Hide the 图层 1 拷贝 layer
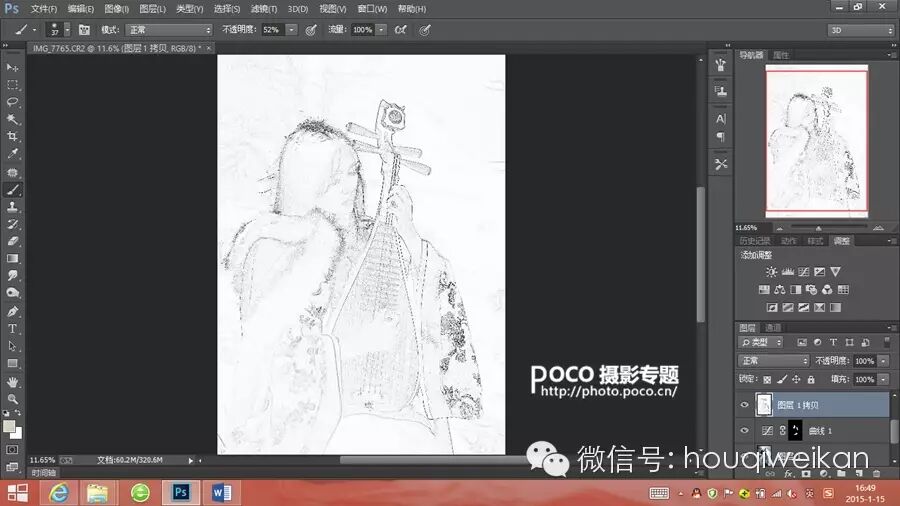The height and width of the screenshot is (506, 900). (x=744, y=405)
